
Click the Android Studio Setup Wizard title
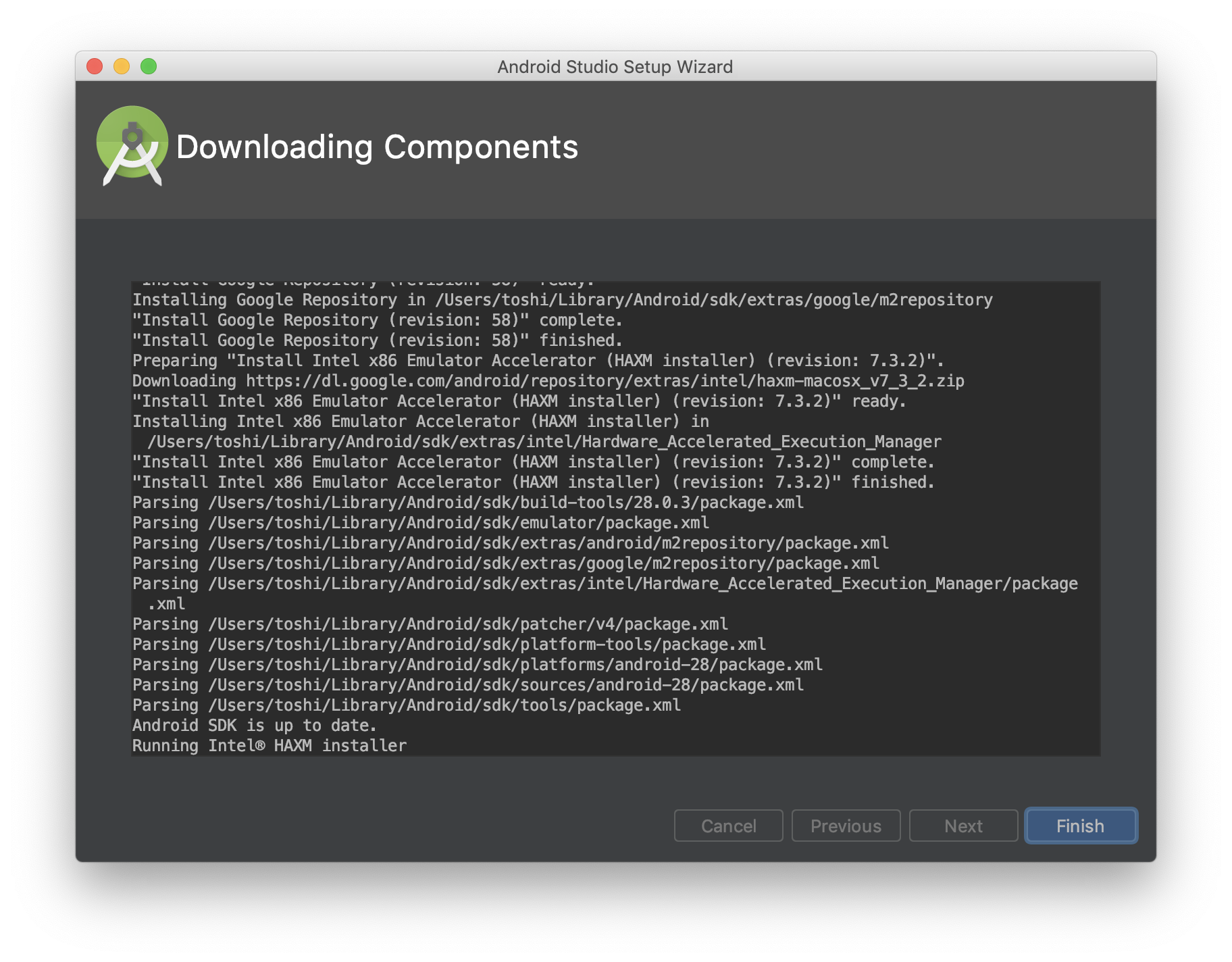click(615, 67)
